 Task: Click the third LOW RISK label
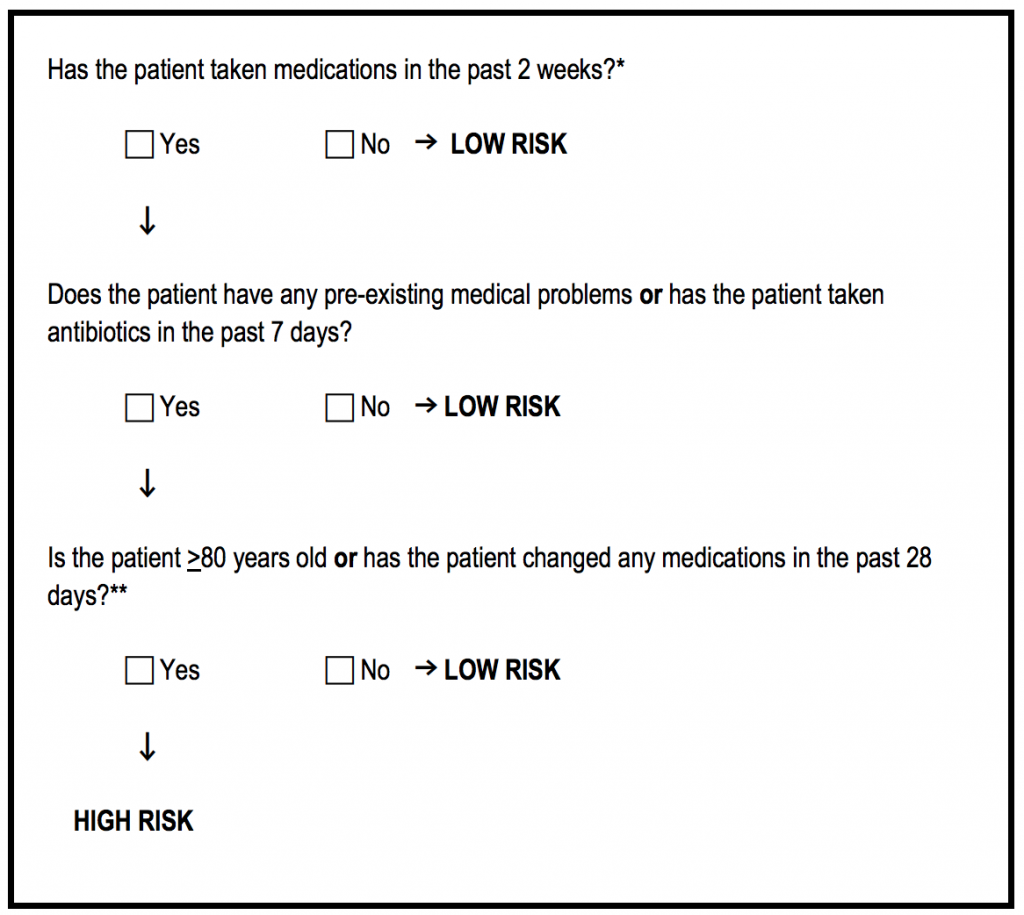point(502,670)
